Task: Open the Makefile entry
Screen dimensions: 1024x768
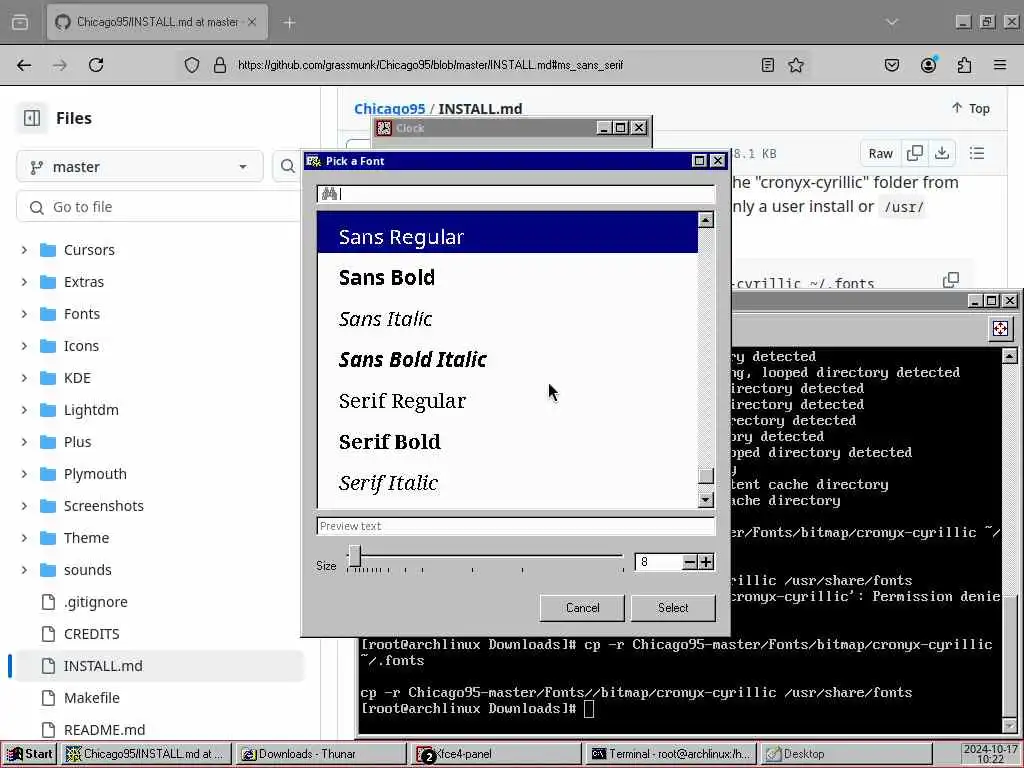Action: coord(91,698)
